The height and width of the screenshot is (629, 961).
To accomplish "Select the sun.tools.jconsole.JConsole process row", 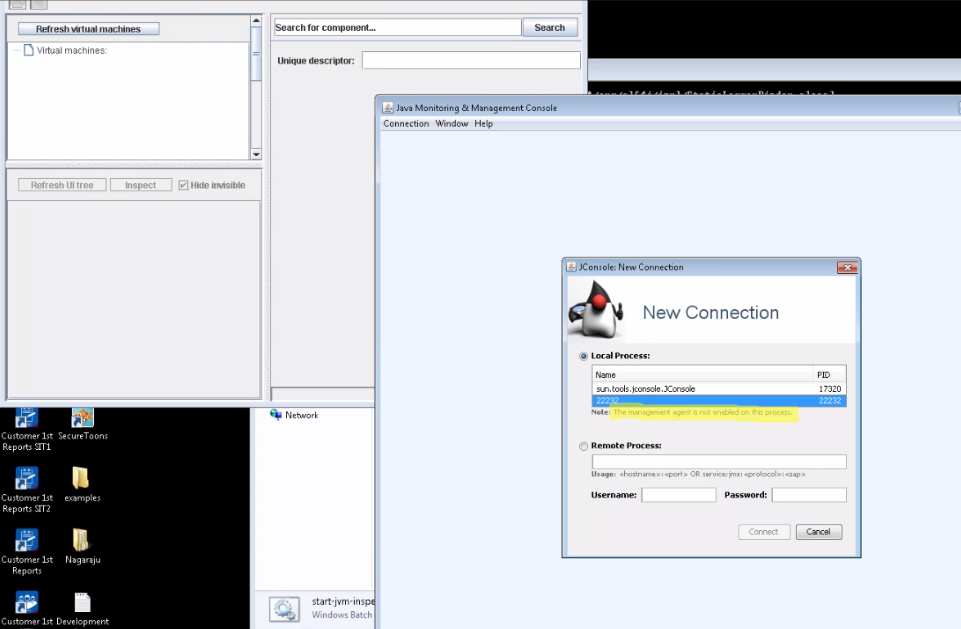I will pos(719,389).
